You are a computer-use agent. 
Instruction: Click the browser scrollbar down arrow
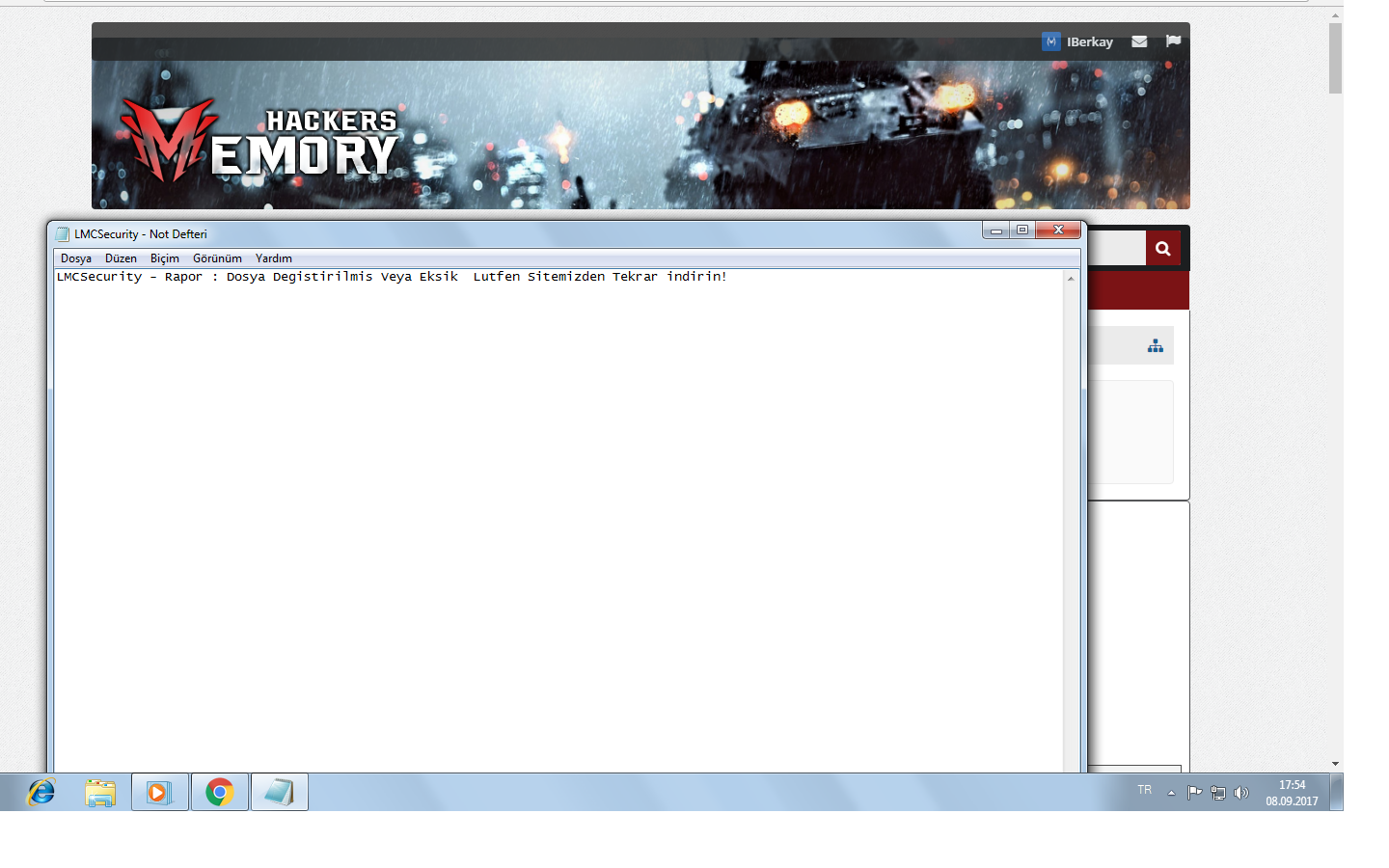pos(1336,764)
